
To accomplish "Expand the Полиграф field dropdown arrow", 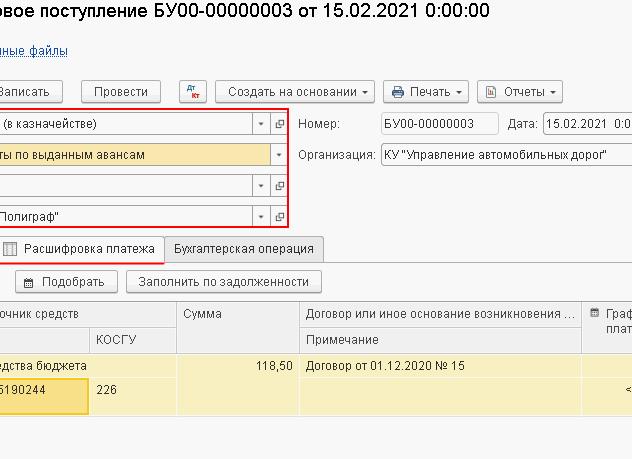I will tap(261, 217).
